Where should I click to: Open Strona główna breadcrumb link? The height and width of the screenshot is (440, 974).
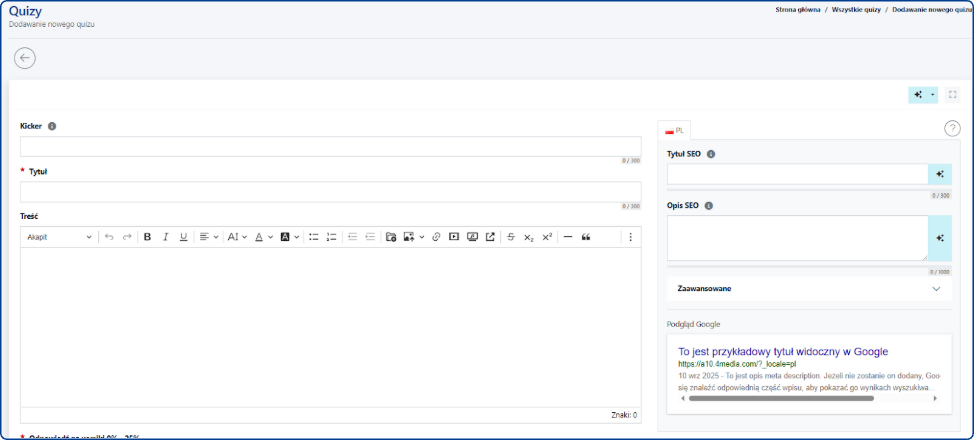[798, 9]
